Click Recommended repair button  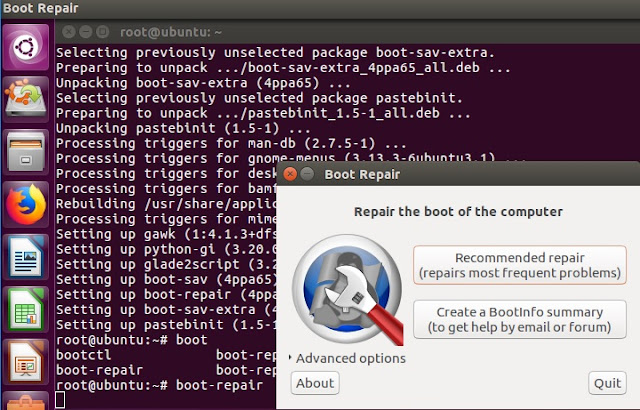coord(520,265)
